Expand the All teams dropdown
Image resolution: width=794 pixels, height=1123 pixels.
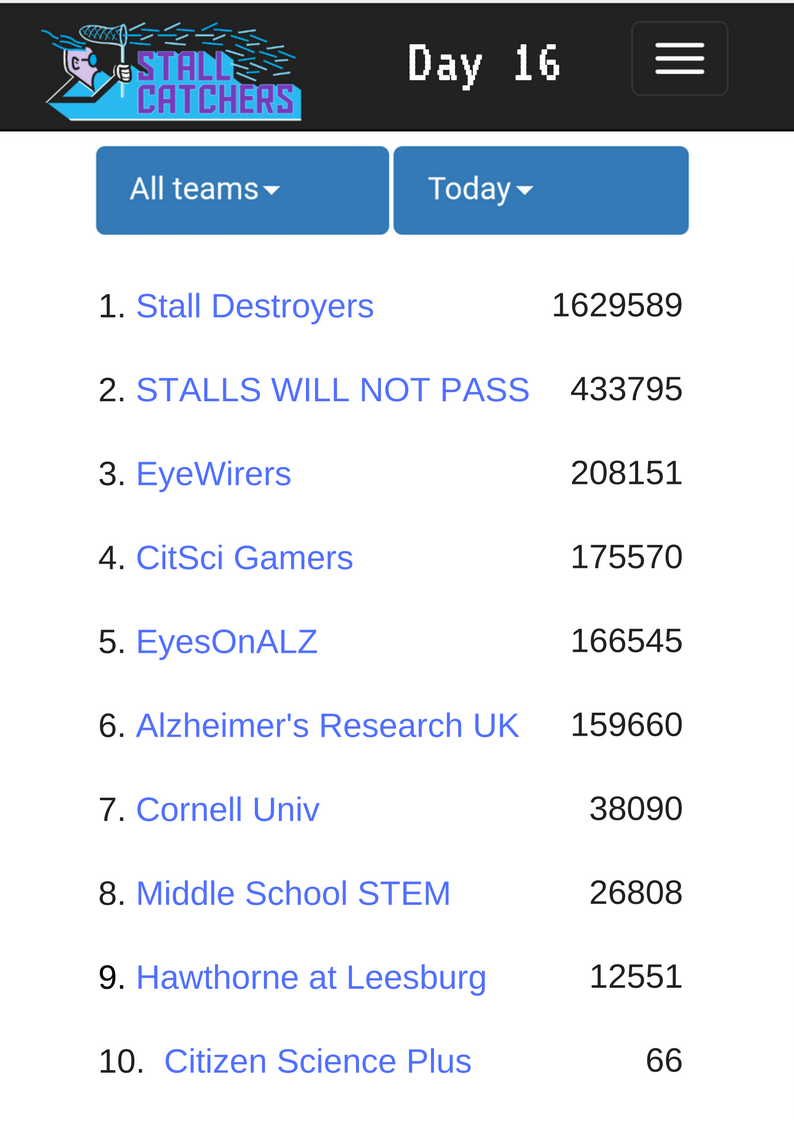[x=243, y=191]
